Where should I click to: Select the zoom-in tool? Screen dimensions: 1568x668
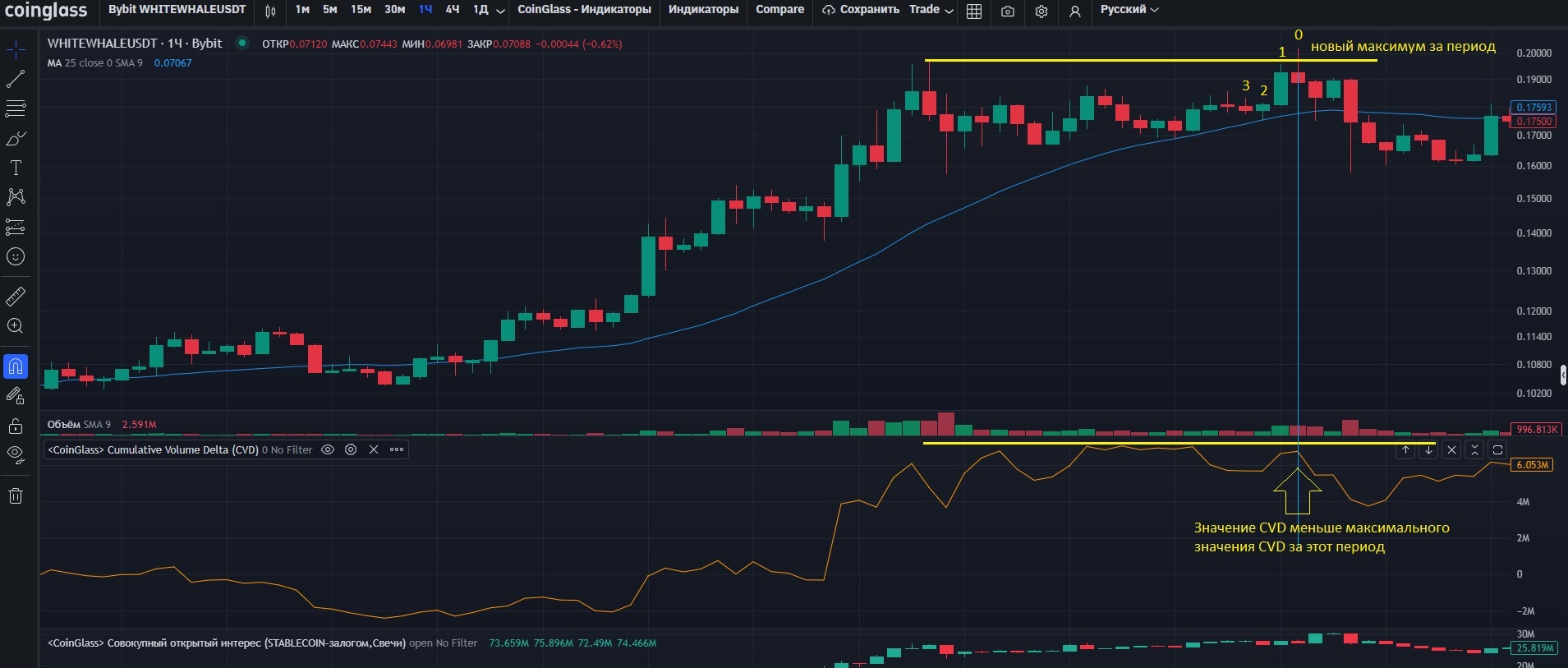tap(16, 326)
